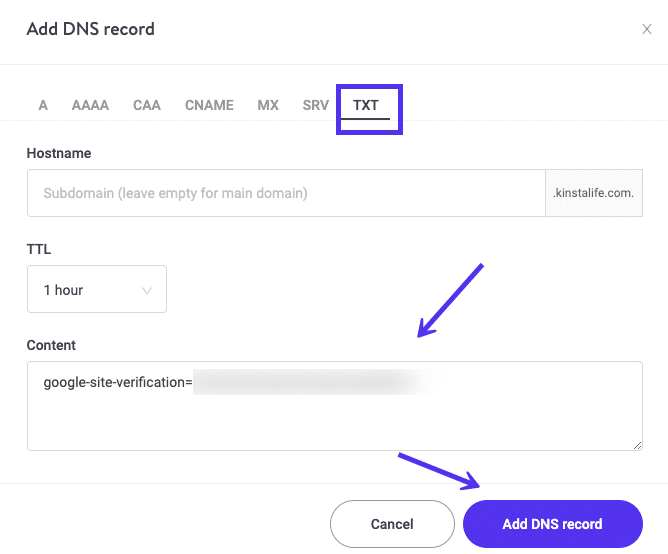Switch to the CNAME tab
Image resolution: width=668 pixels, height=554 pixels.
tap(209, 105)
